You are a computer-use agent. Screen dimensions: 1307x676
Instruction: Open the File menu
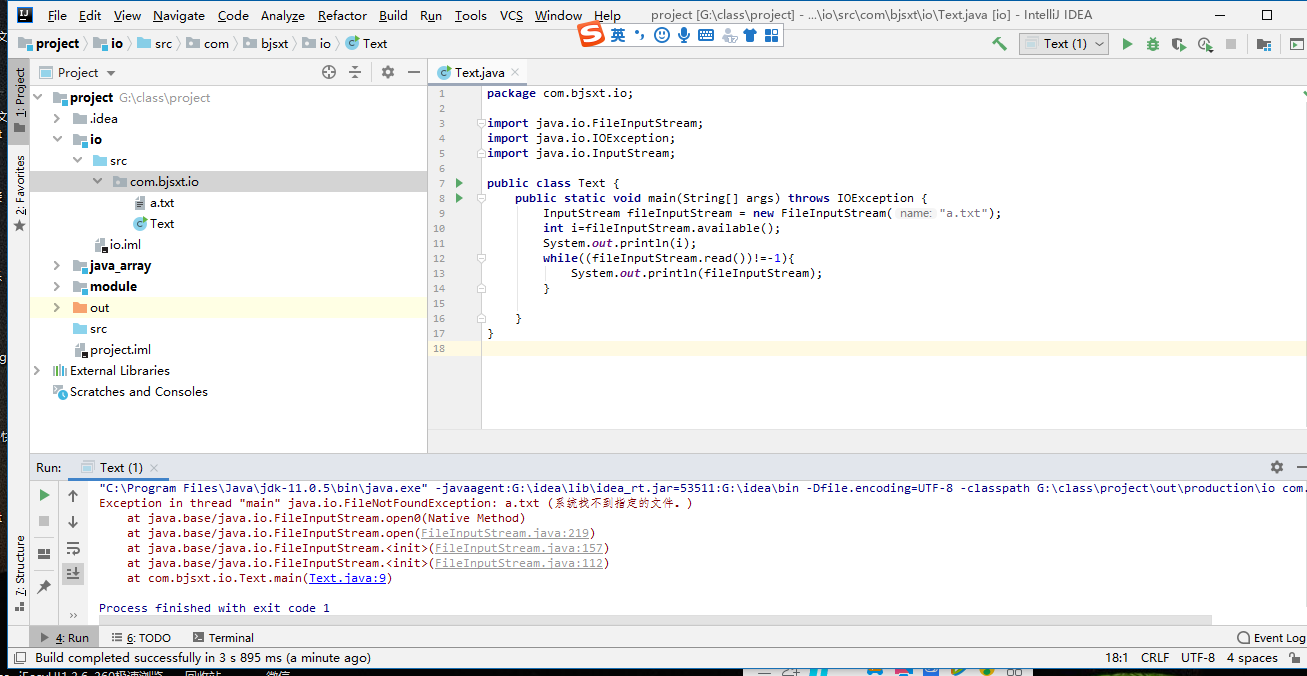57,15
